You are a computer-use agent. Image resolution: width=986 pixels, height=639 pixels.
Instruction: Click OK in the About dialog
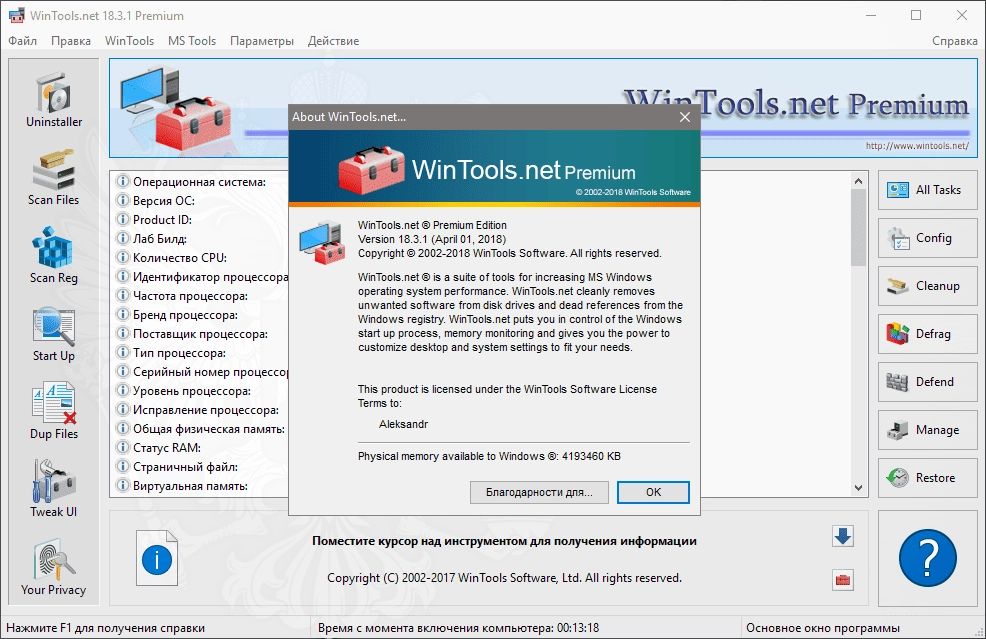pos(653,492)
